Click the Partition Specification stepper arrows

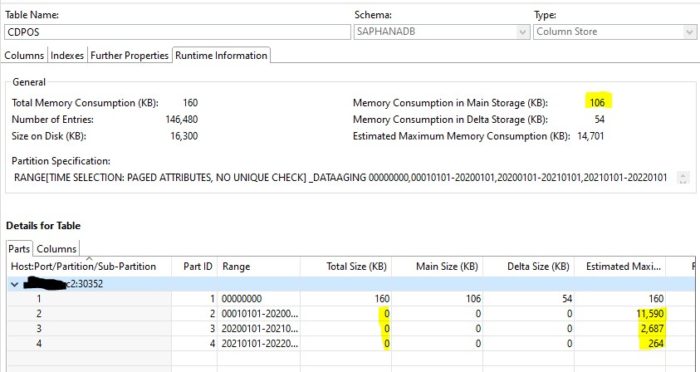tap(683, 178)
